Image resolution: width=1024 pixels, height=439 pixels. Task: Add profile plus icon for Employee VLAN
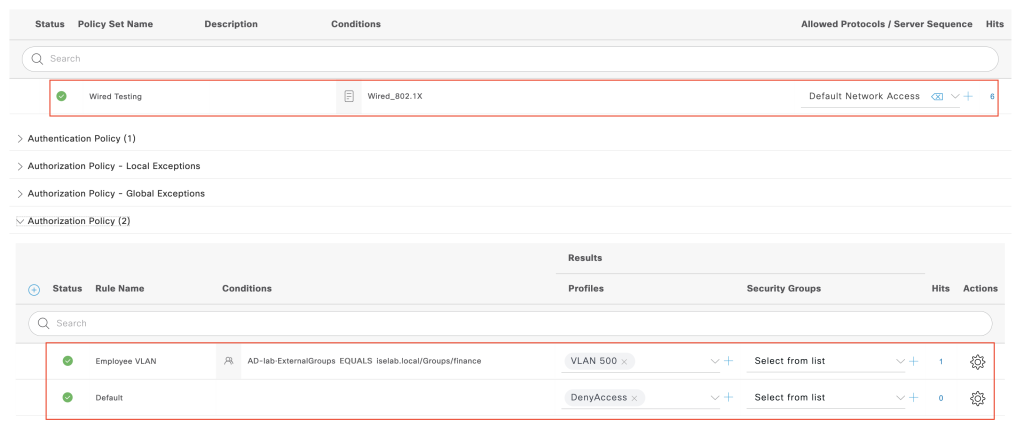[729, 361]
